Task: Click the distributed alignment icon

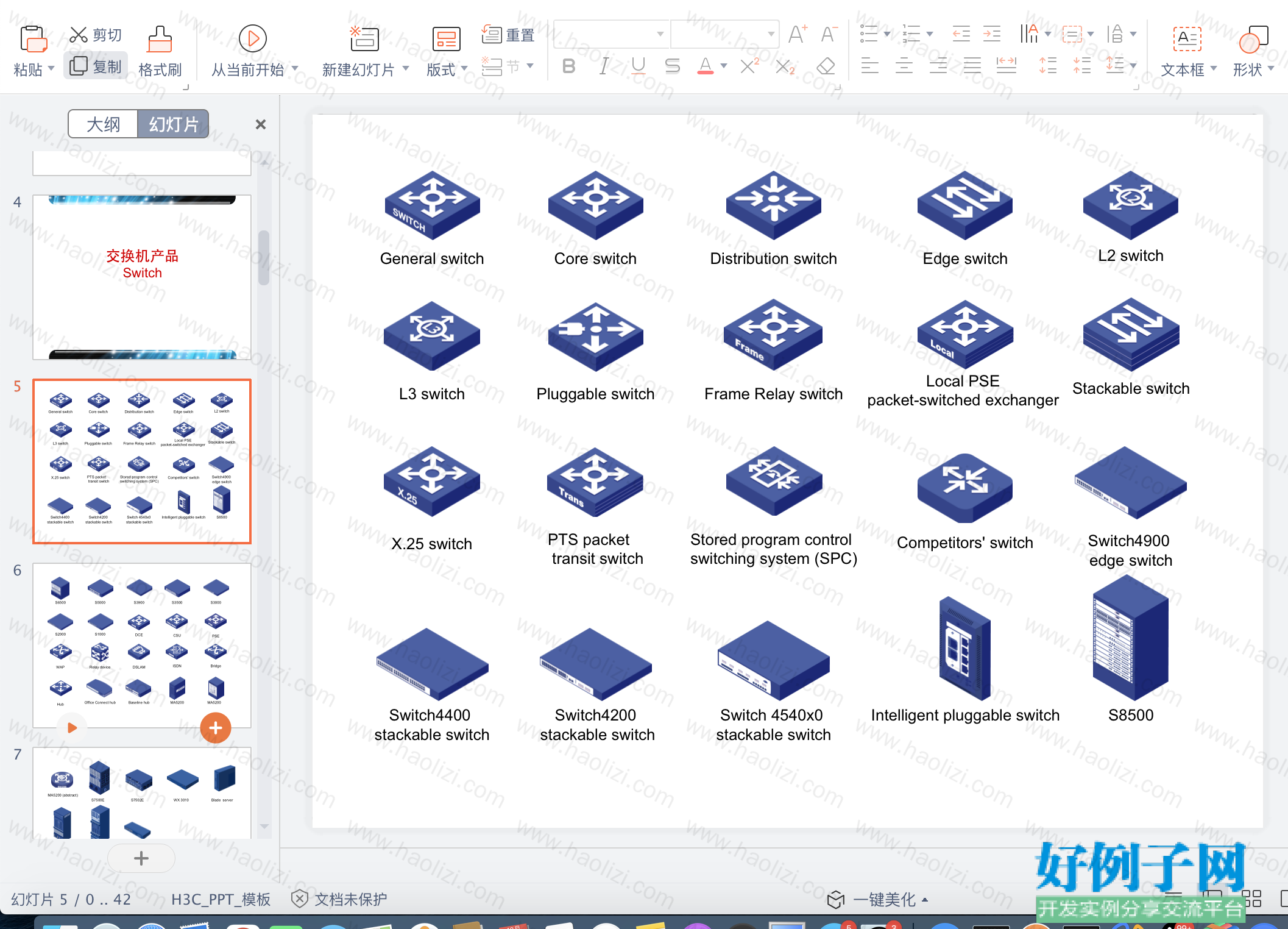Action: coord(1006,65)
